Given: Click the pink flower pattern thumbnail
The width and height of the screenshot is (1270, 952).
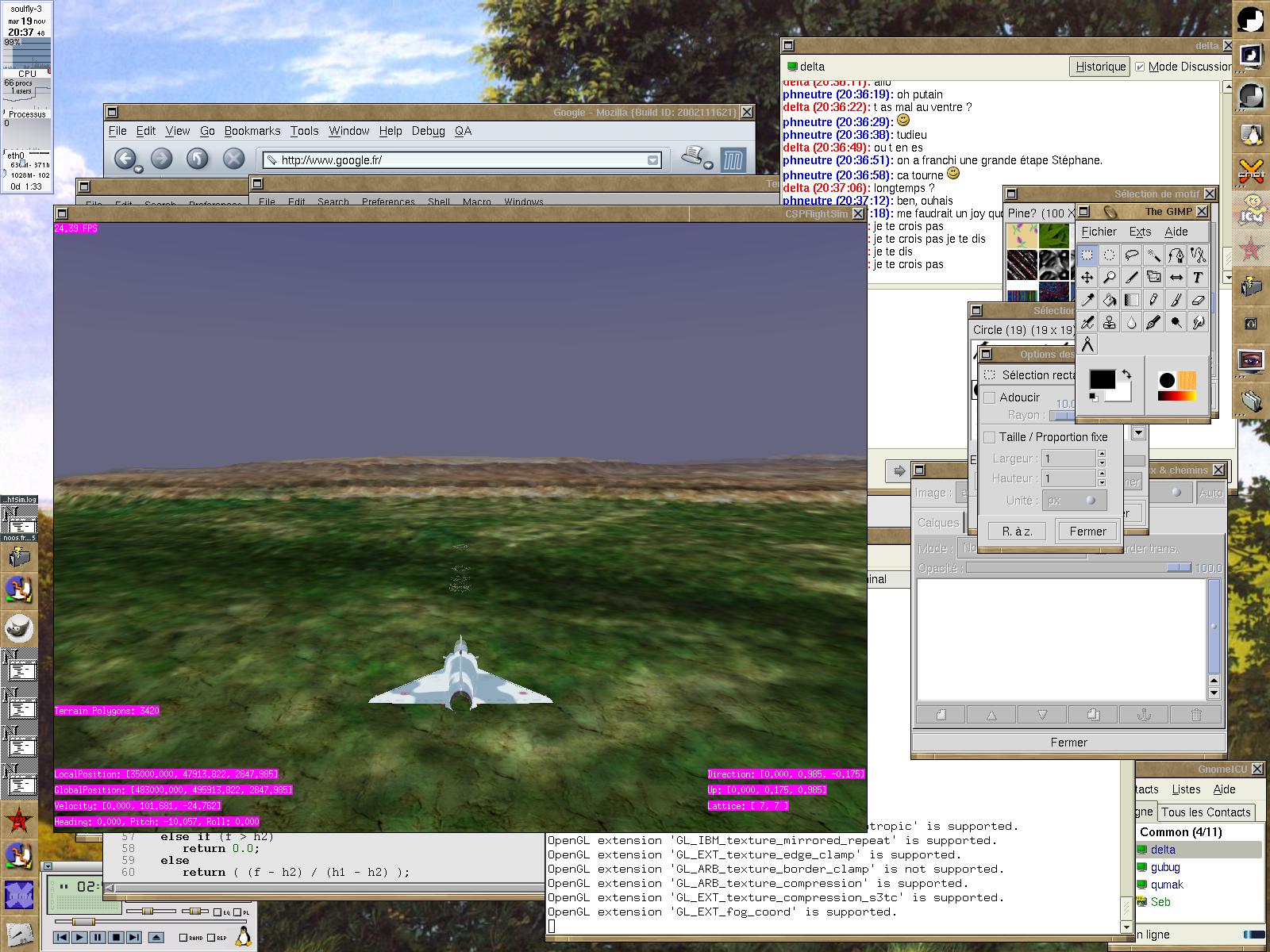Looking at the screenshot, I should click(x=1022, y=236).
